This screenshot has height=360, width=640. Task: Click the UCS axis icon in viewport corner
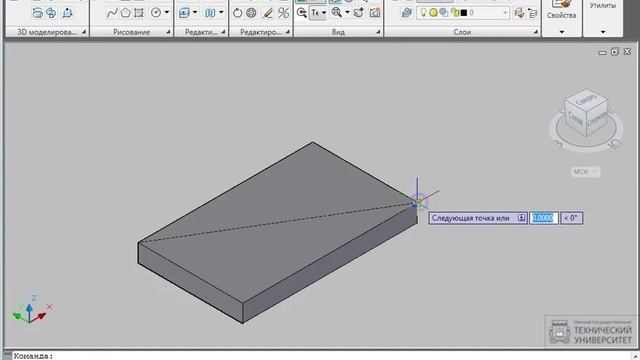[x=32, y=309]
